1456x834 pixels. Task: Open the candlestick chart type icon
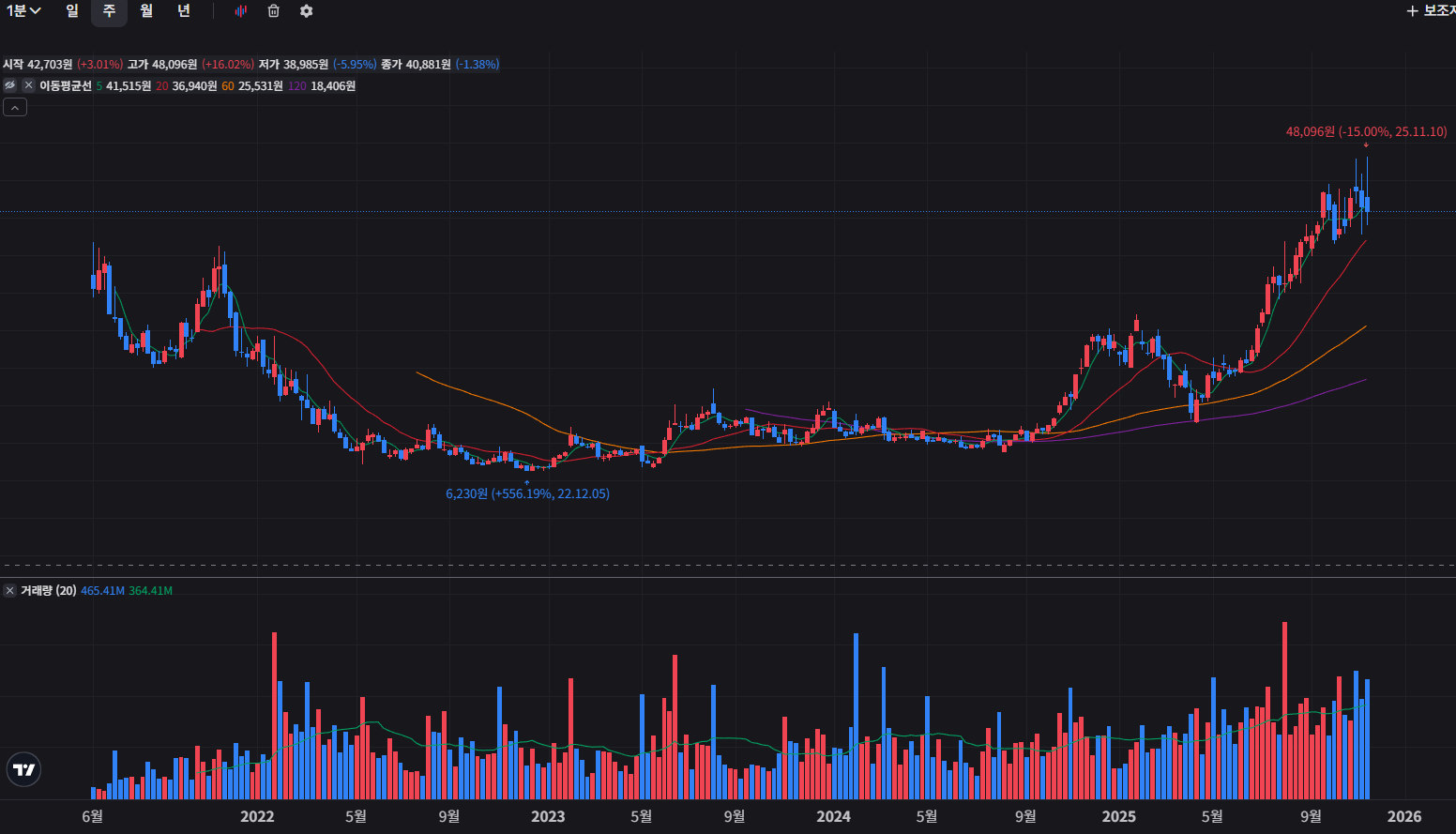click(x=241, y=11)
